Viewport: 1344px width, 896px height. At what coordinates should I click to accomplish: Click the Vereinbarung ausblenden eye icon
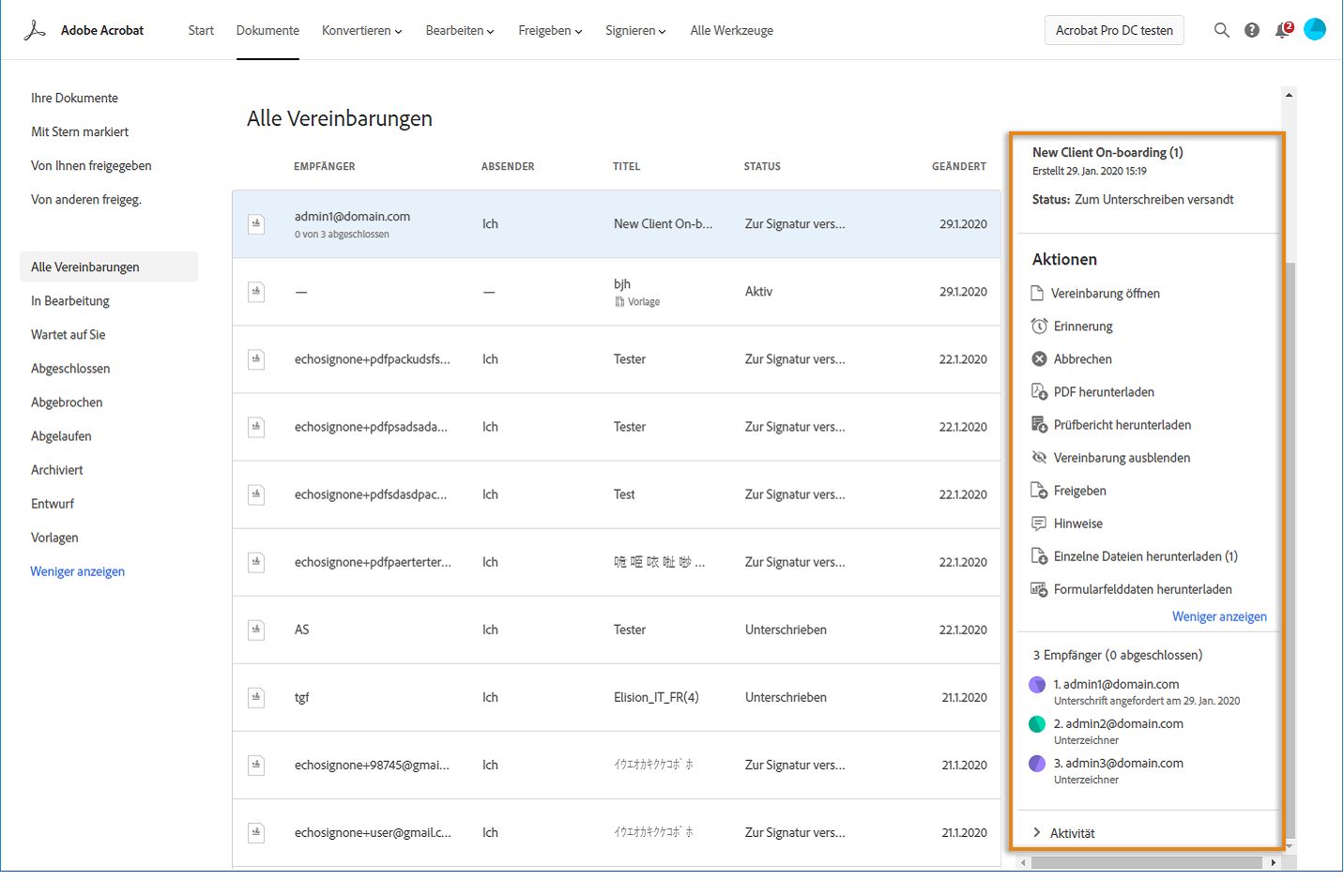click(1039, 458)
